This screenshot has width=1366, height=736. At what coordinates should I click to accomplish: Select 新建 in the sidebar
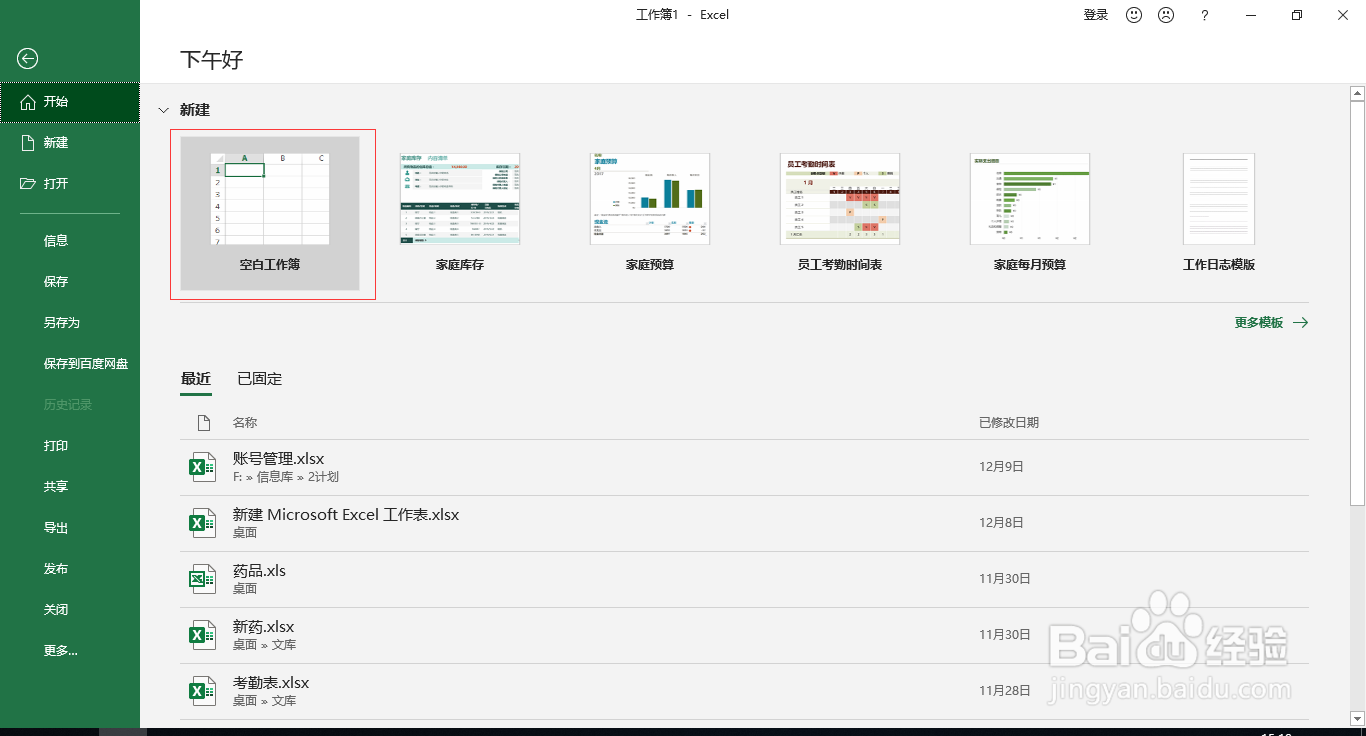click(x=70, y=143)
